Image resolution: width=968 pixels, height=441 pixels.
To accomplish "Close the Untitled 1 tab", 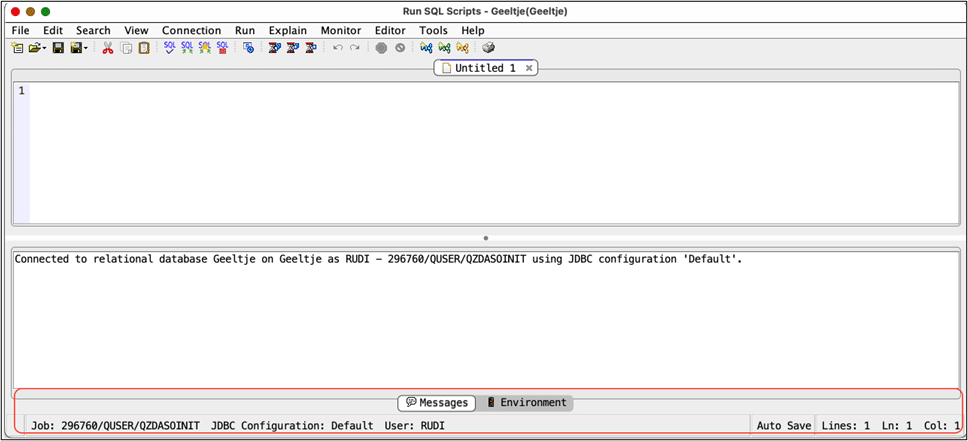I will (x=529, y=68).
